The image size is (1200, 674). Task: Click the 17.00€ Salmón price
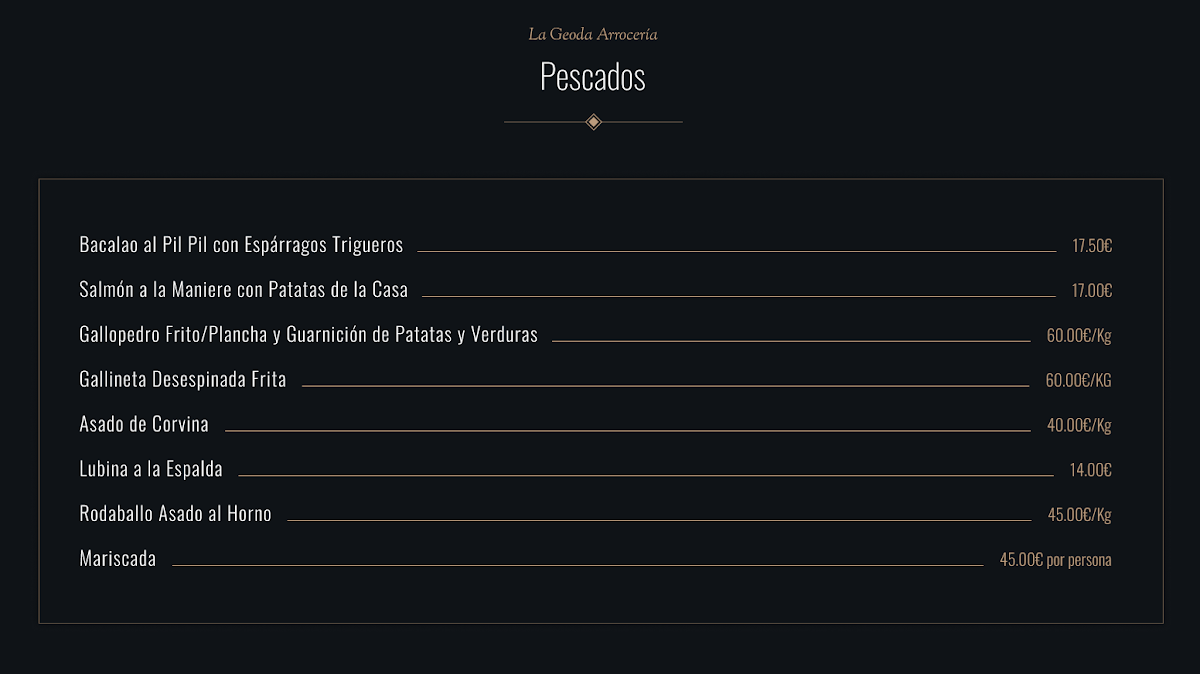(x=1092, y=291)
